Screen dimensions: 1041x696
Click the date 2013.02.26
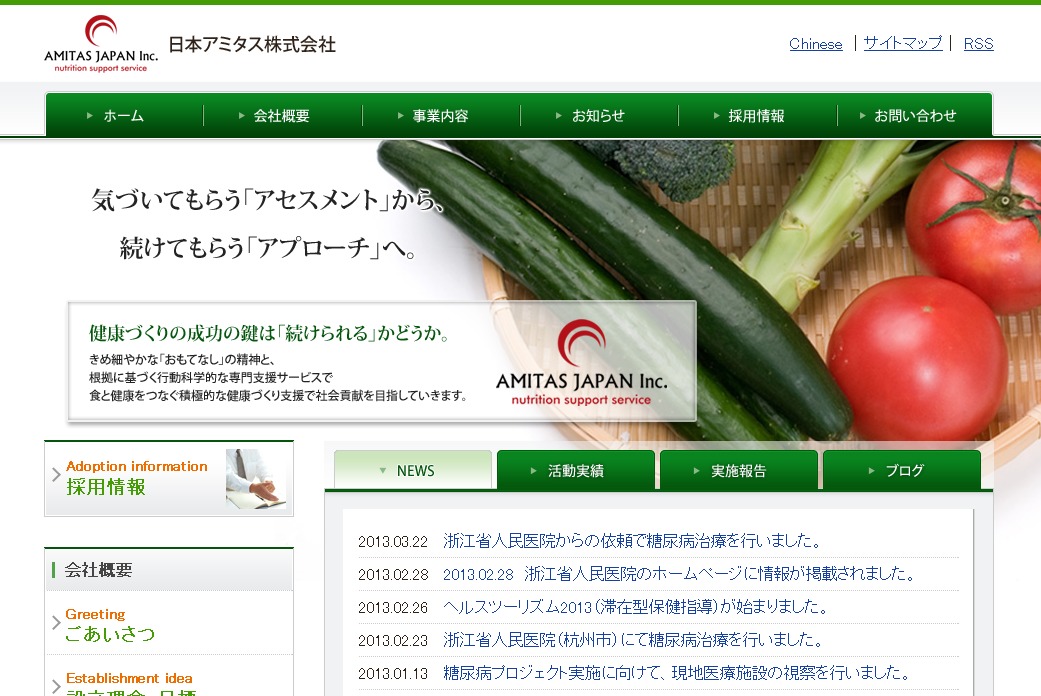[393, 608]
